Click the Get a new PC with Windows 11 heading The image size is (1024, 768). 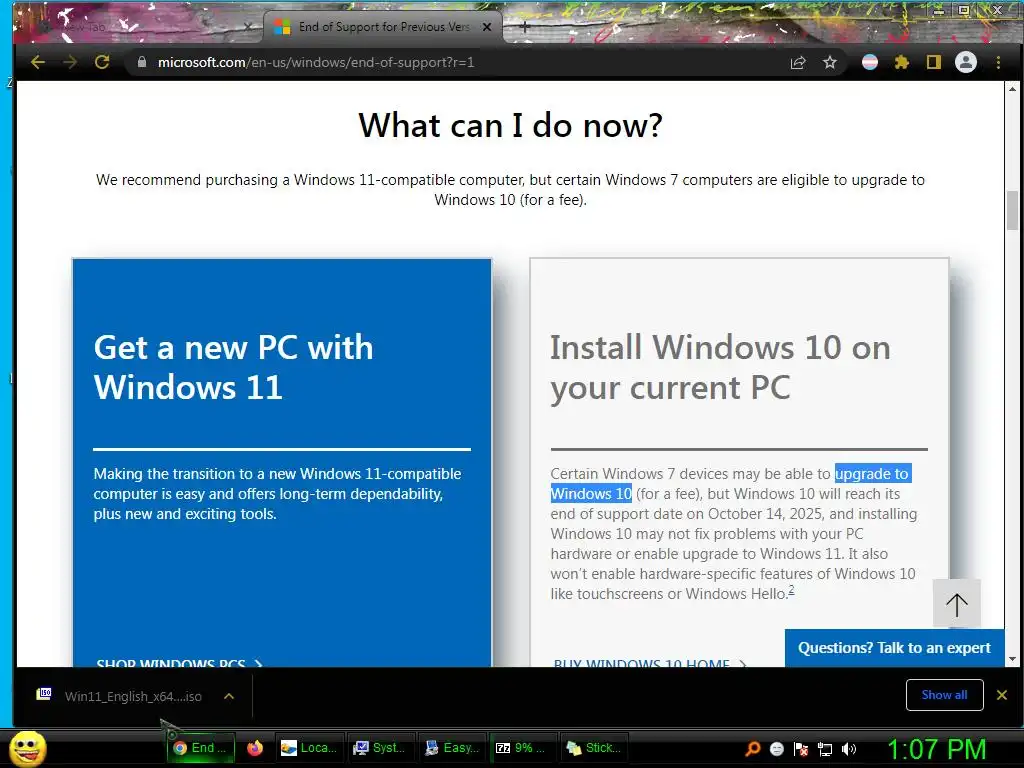click(x=234, y=366)
